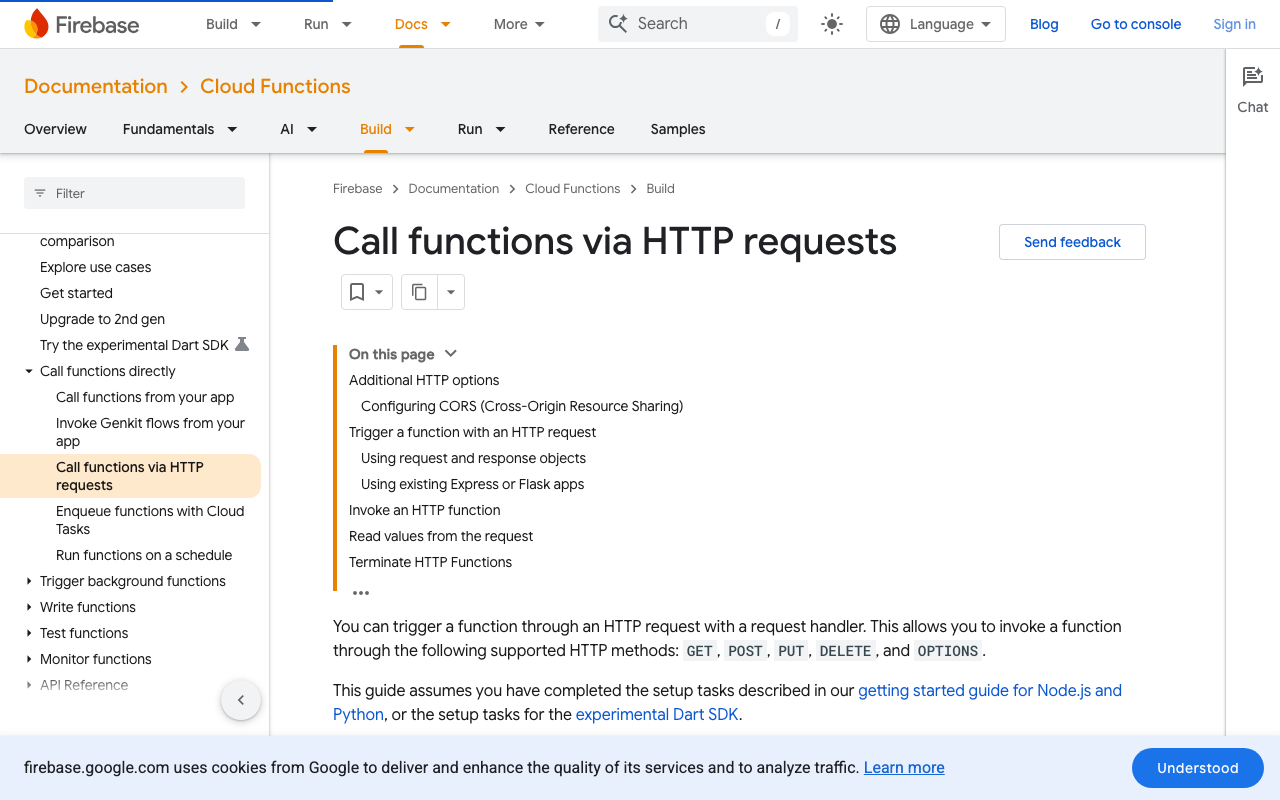Open the Overview tab
The width and height of the screenshot is (1280, 800).
(x=55, y=129)
